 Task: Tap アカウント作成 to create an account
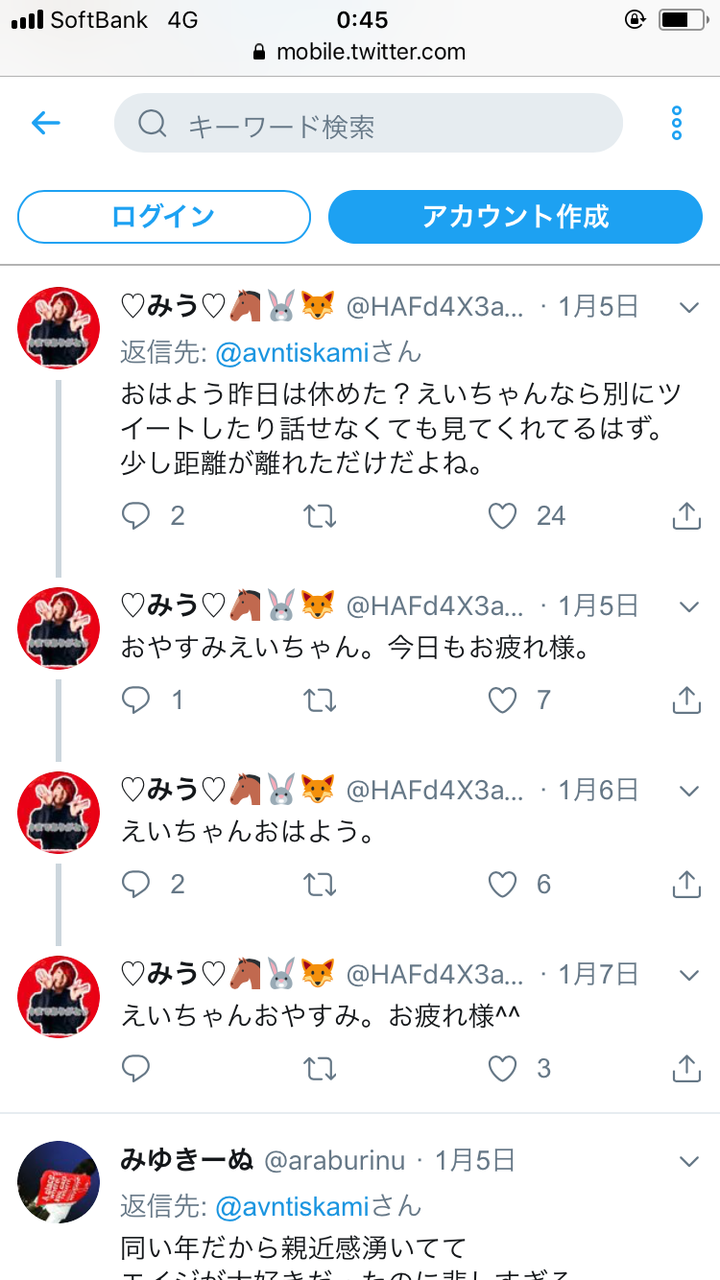[514, 217]
